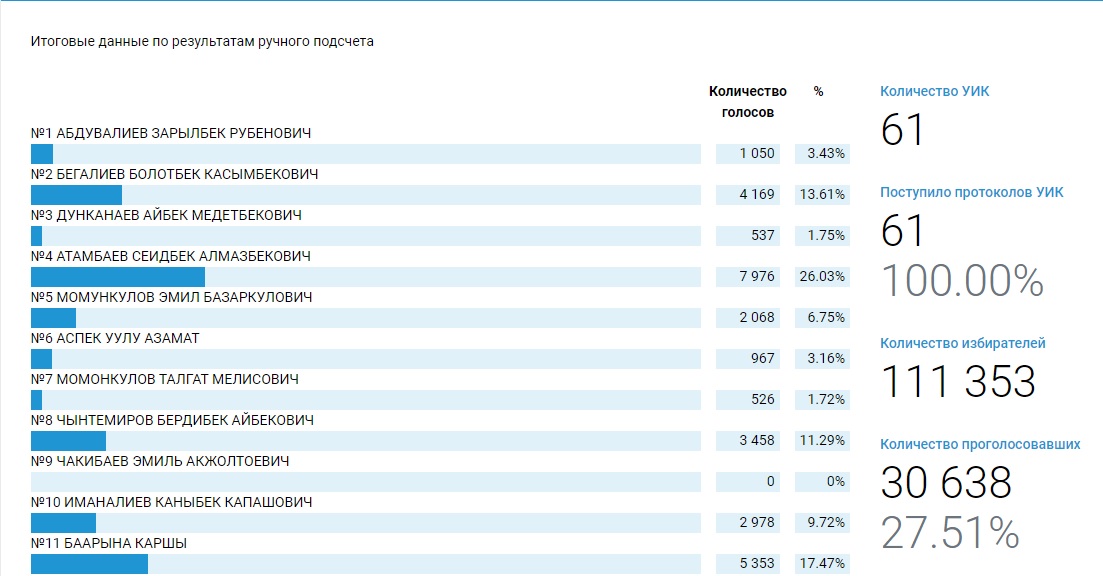Click the Количество голосов column header

[x=747, y=102]
